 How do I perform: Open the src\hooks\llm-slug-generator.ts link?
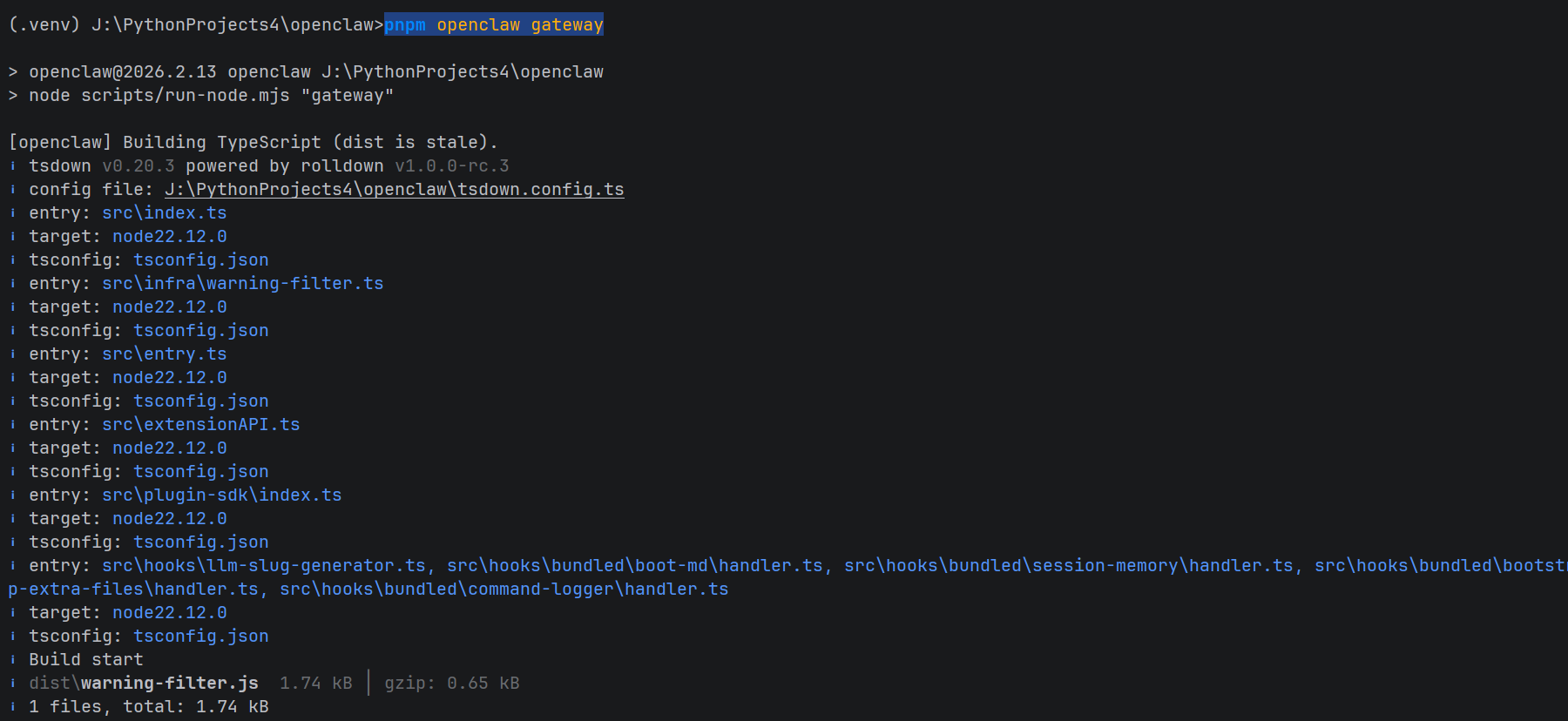[x=263, y=566]
